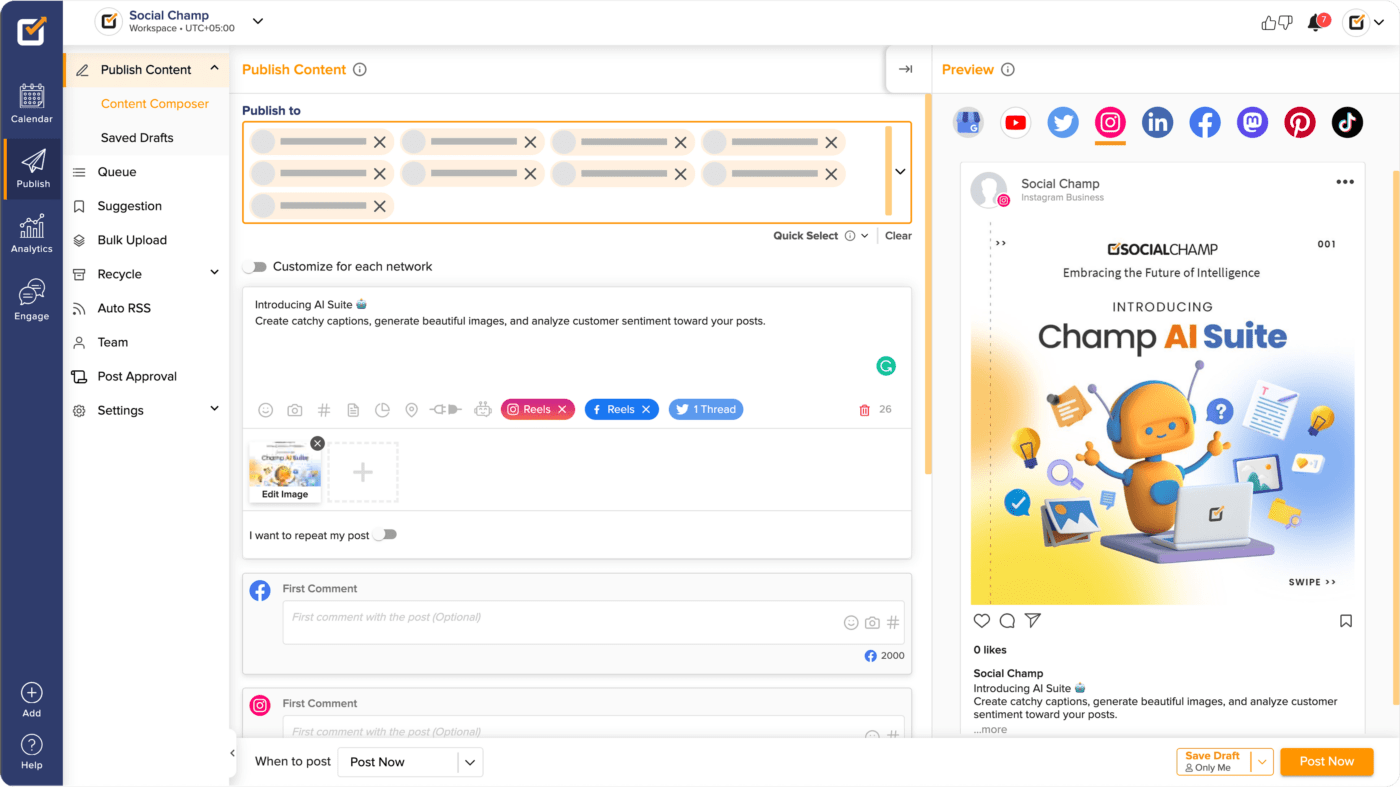Viewport: 1400px width, 787px height.
Task: Open the three-dot menu on preview post
Action: pyautogui.click(x=1345, y=182)
